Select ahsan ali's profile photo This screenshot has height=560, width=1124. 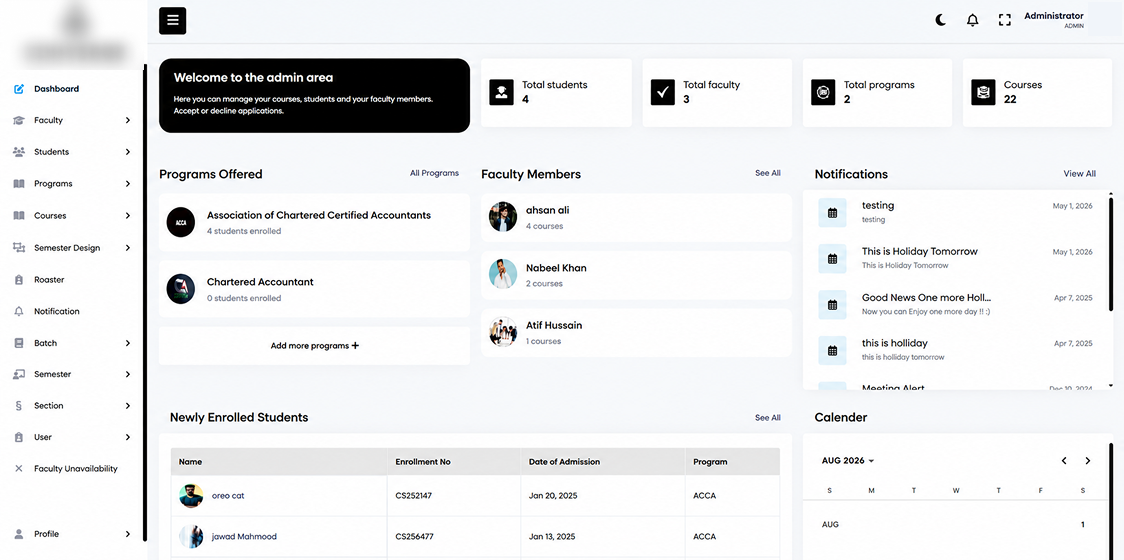click(x=503, y=217)
